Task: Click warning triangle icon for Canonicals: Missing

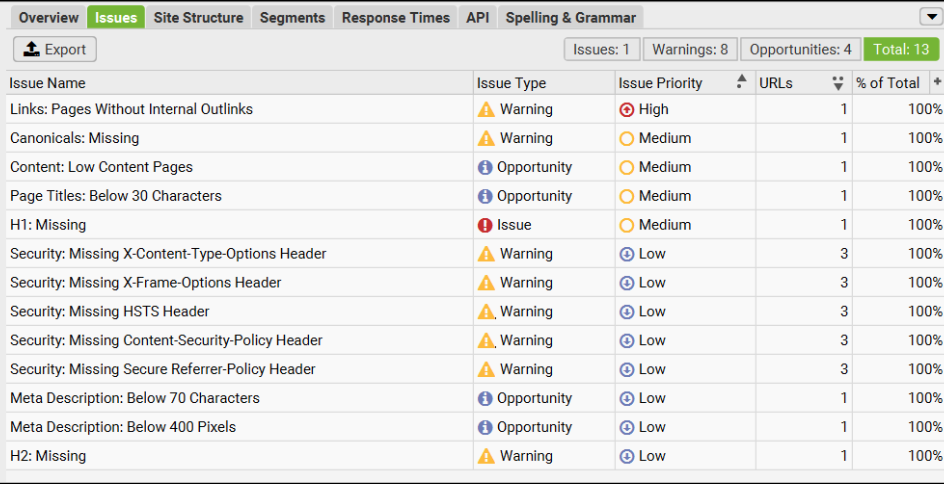Action: [x=486, y=139]
